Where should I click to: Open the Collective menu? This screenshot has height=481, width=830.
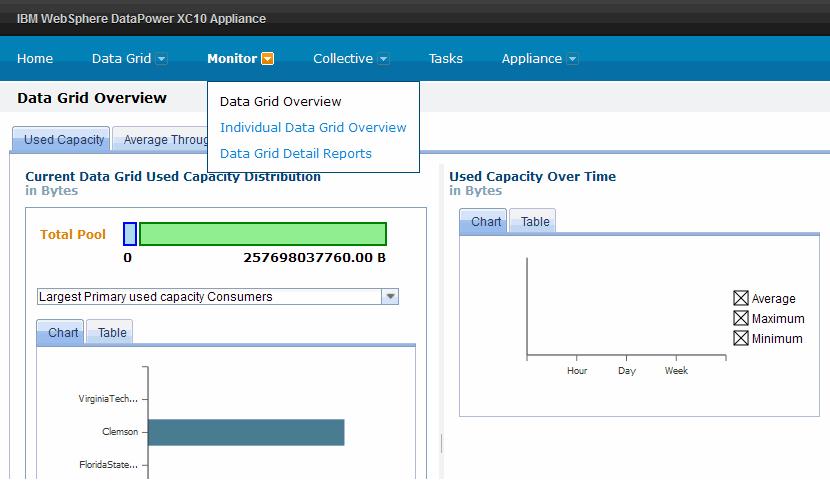343,58
